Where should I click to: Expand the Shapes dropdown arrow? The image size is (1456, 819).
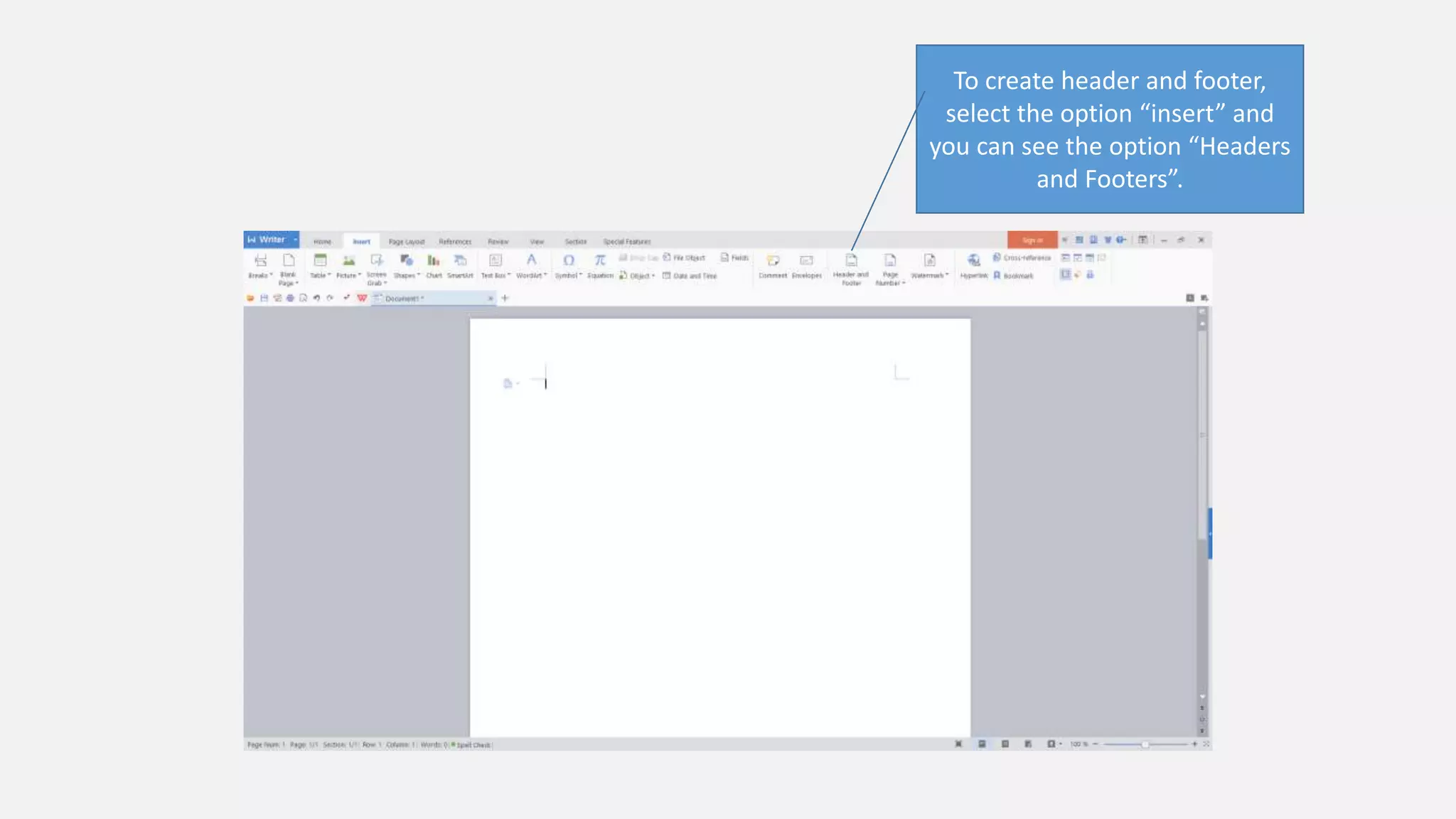click(419, 275)
